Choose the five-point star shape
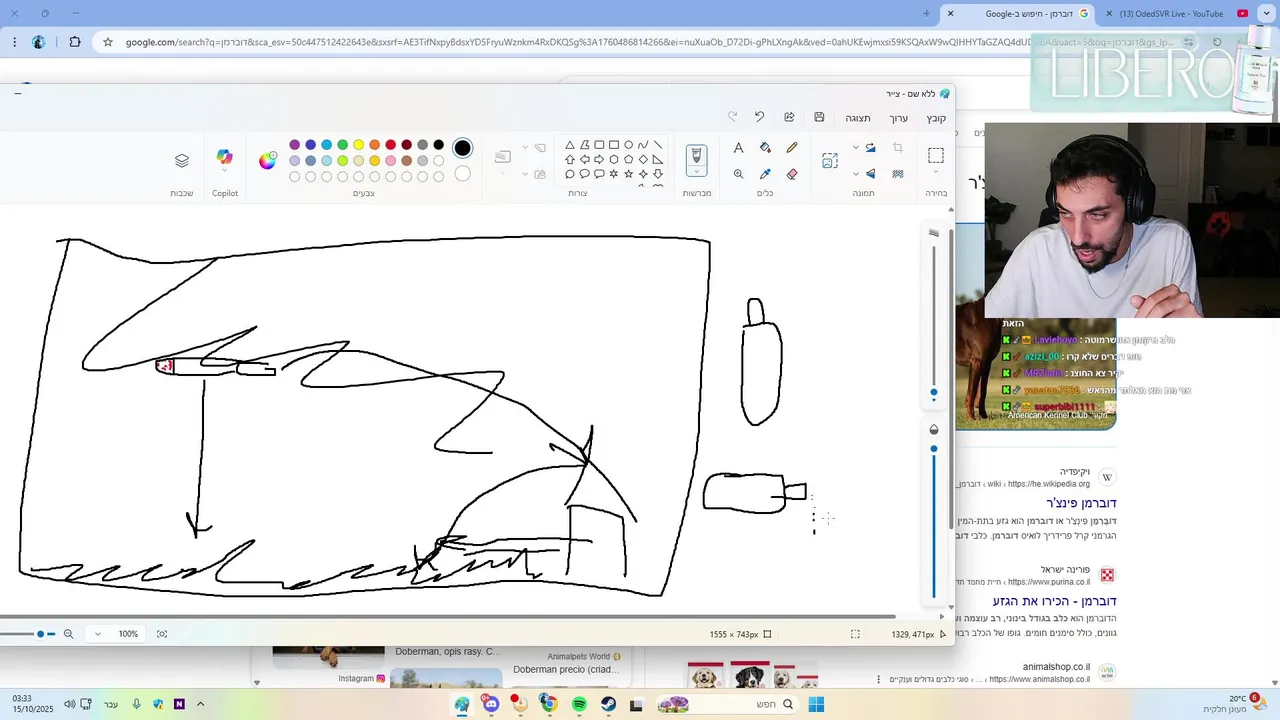Viewport: 1280px width, 720px height. [628, 174]
